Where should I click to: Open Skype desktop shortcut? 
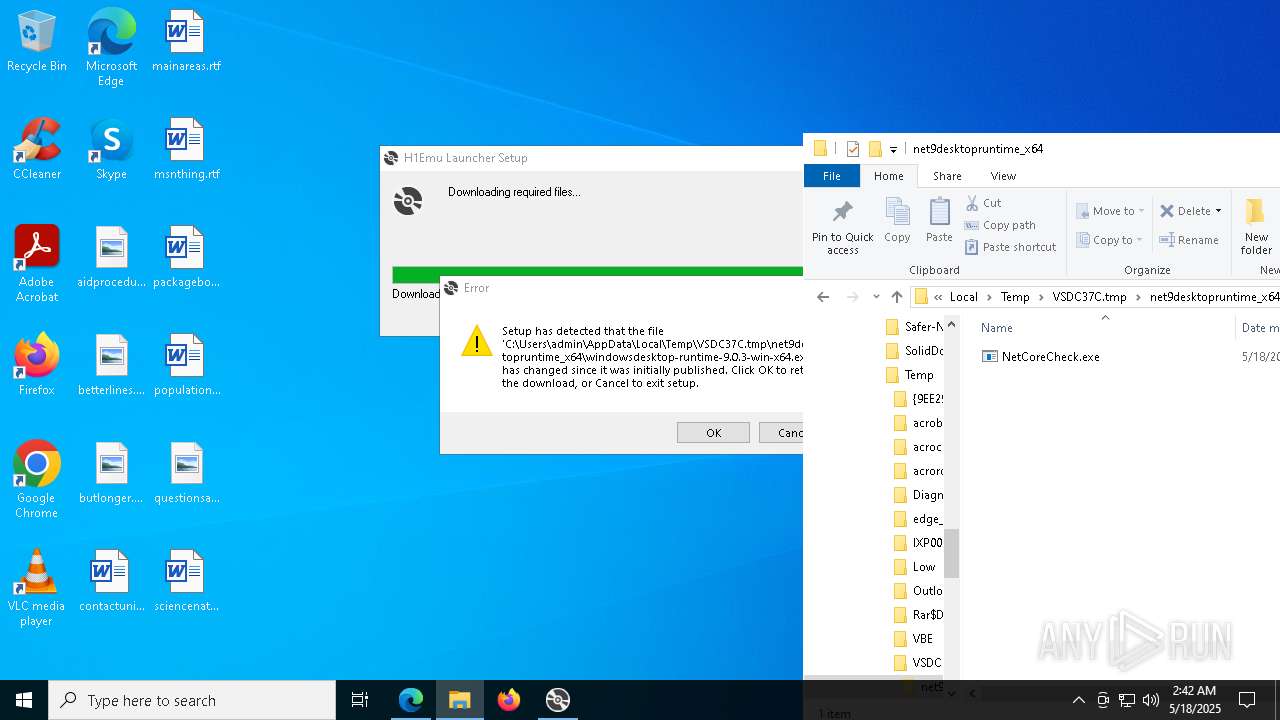111,150
